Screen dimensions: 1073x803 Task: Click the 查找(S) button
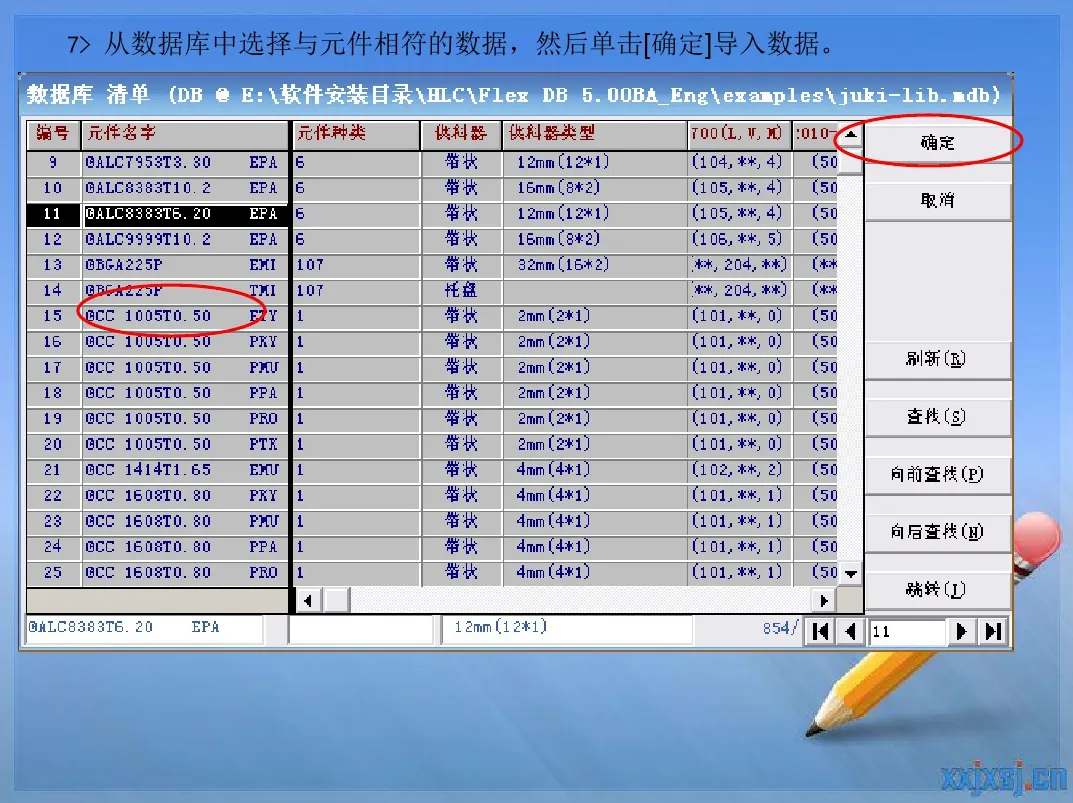click(x=938, y=417)
